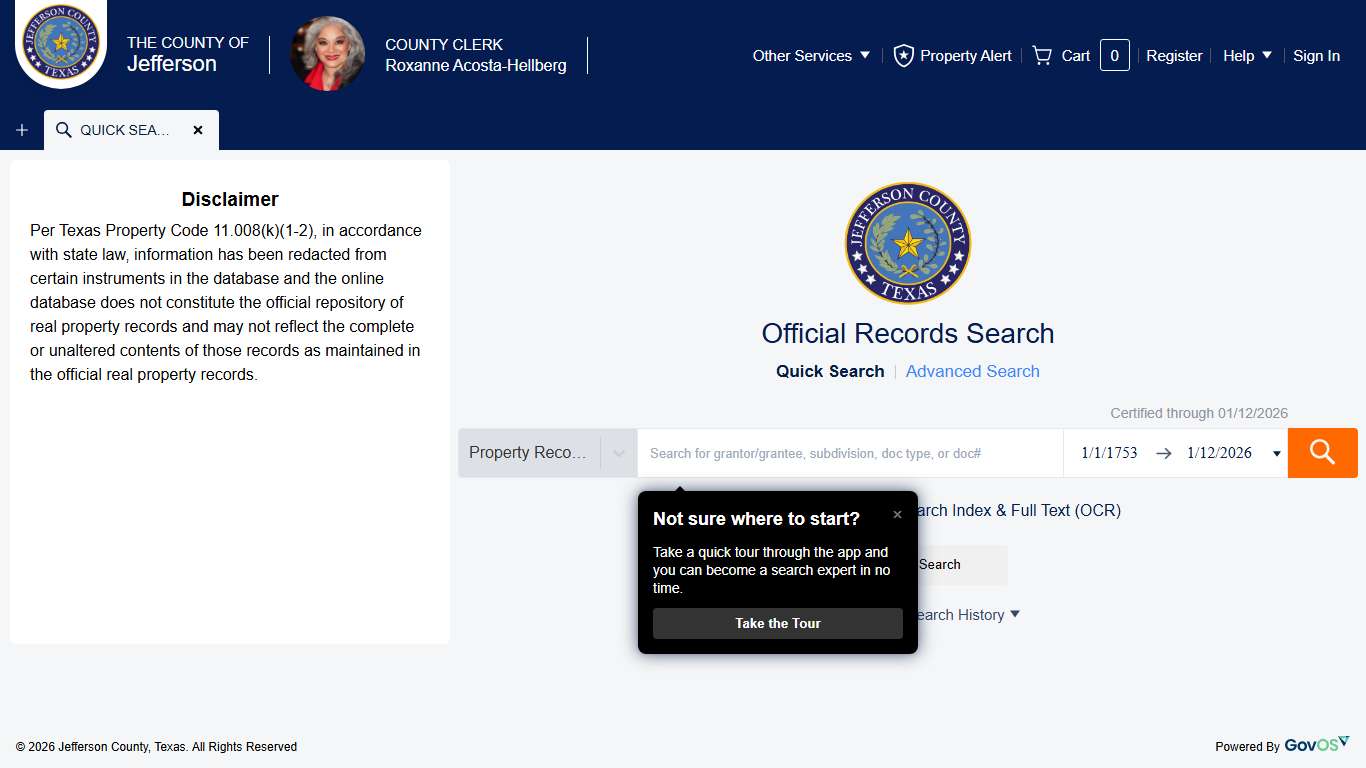Open the date range preset dropdown arrow

[1276, 454]
